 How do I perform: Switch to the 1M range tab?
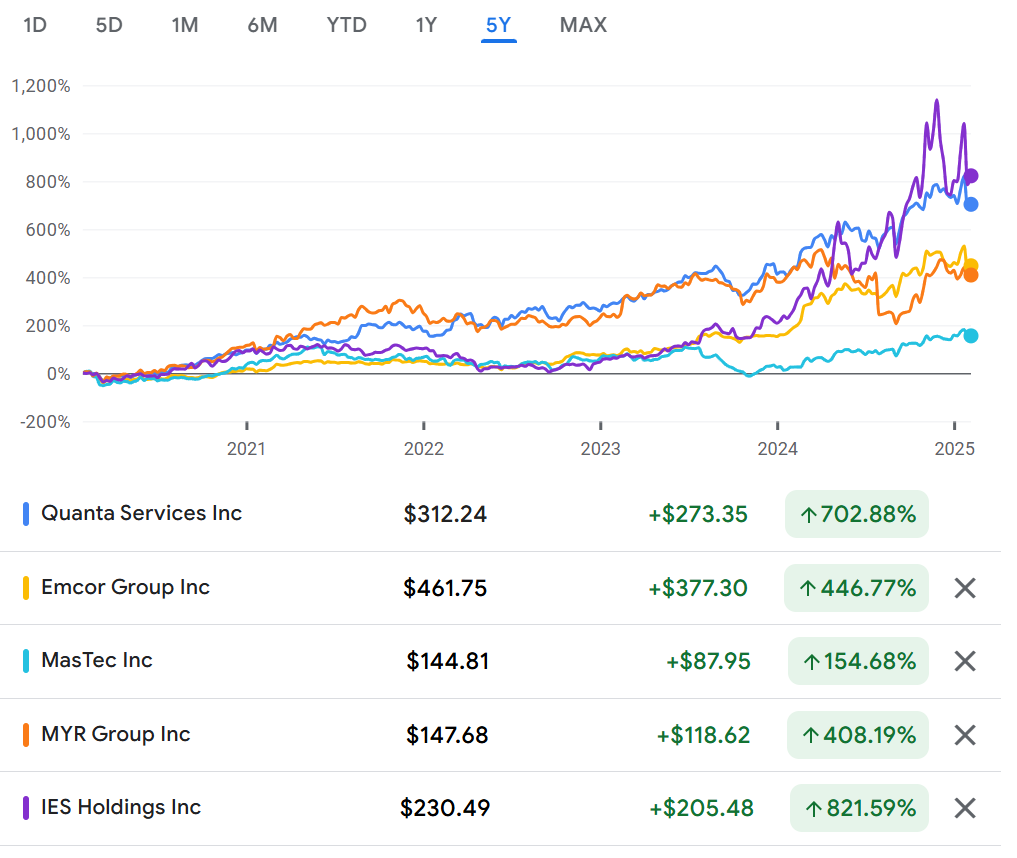[185, 25]
